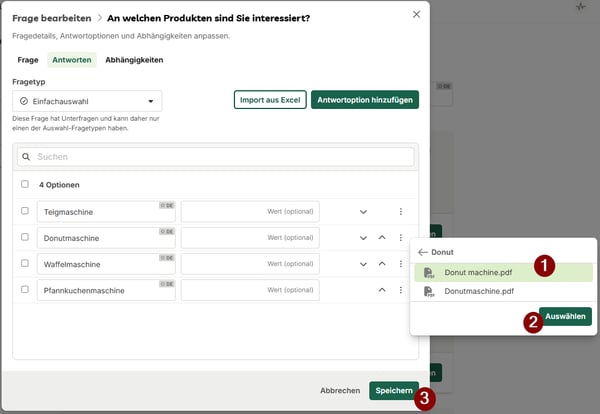Select Donutmaschine.pdf in file list

(503, 292)
